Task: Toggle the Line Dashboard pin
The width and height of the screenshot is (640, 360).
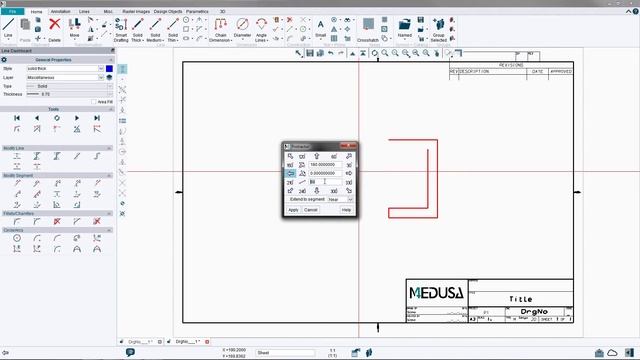Action: [x=113, y=51]
